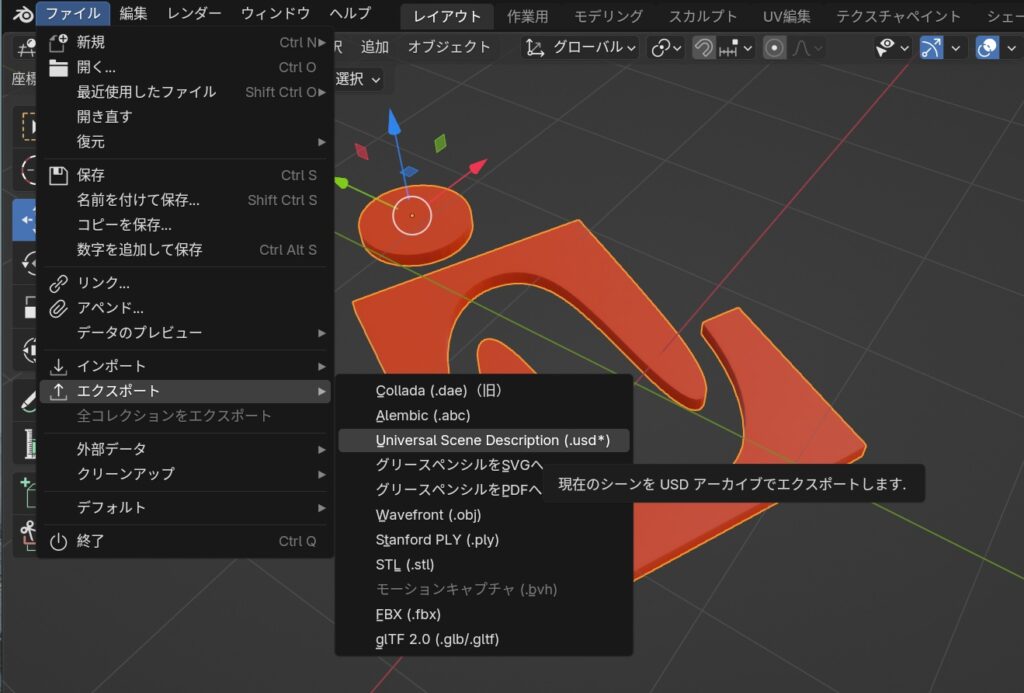Expand the クリーンアップ submenu
Viewport: 1024px width, 693px height.
pyautogui.click(x=185, y=474)
